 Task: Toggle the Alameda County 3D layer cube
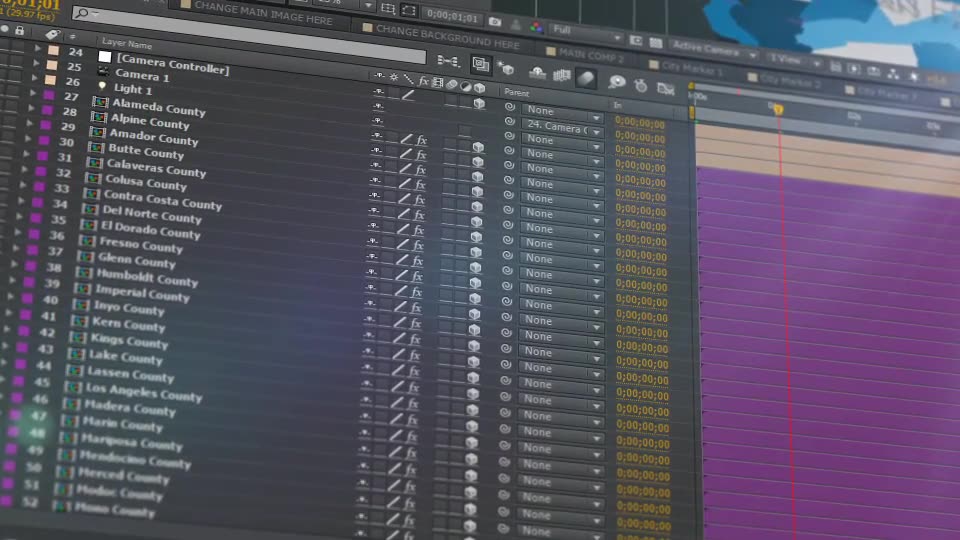(x=478, y=147)
